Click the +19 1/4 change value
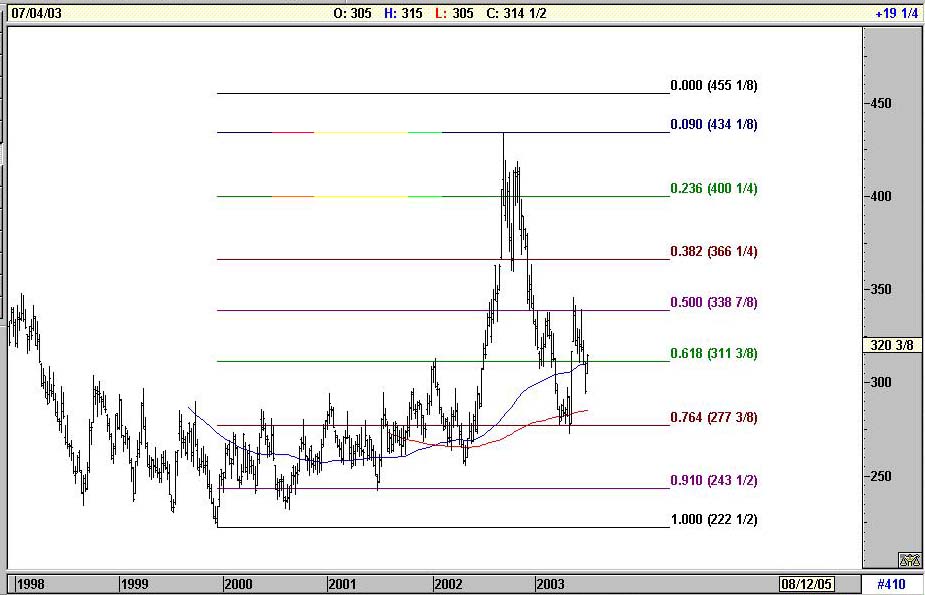The image size is (925, 595). click(897, 13)
